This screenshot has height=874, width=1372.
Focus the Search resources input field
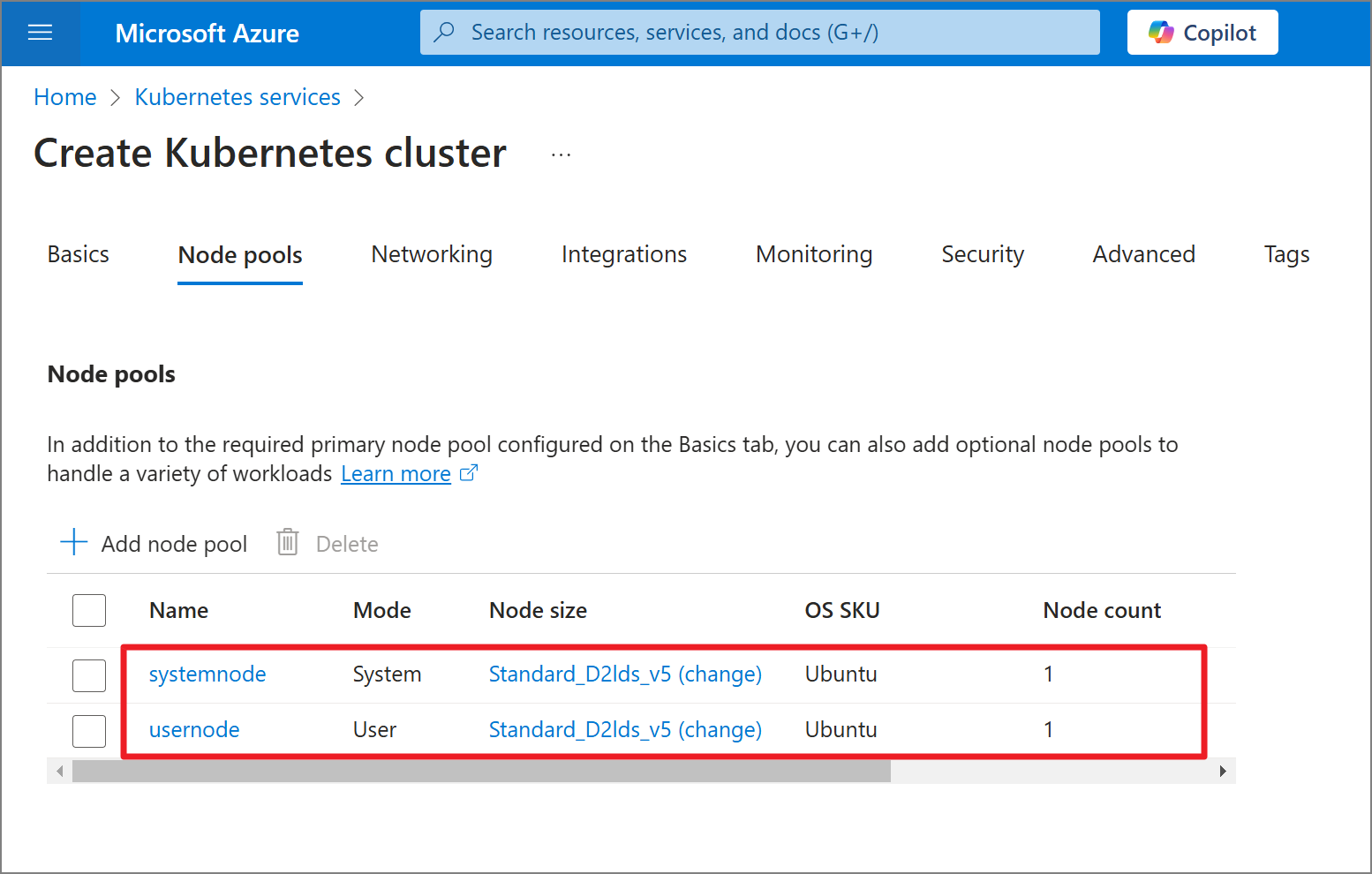pos(760,33)
